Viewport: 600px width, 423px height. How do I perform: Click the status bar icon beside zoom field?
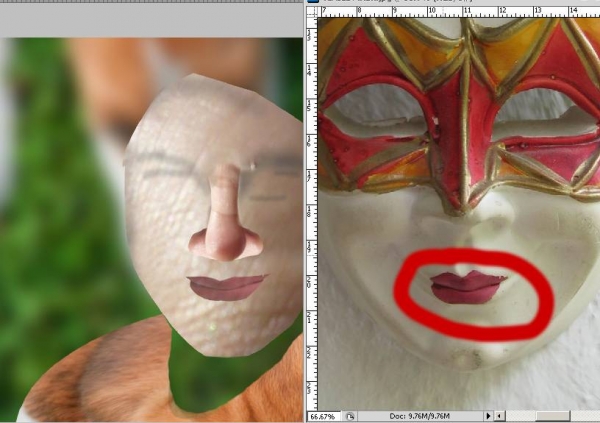350,416
